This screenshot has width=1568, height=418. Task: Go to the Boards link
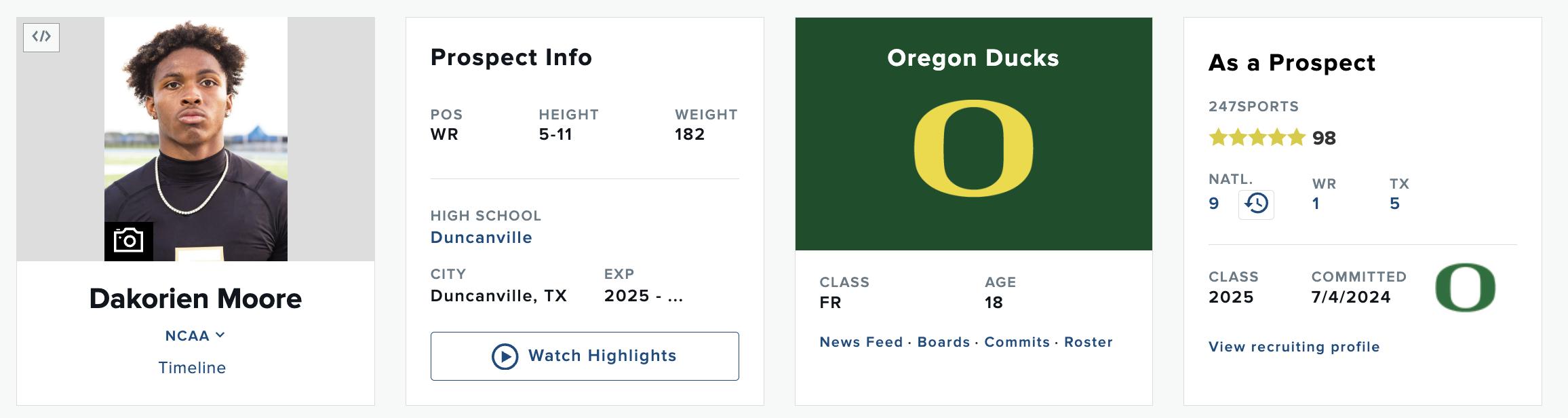pos(943,342)
